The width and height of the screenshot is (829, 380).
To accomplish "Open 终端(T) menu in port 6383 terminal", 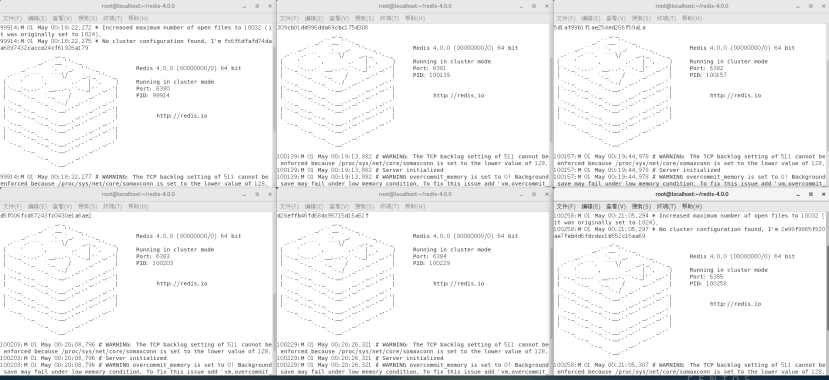I will pyautogui.click(x=113, y=206).
